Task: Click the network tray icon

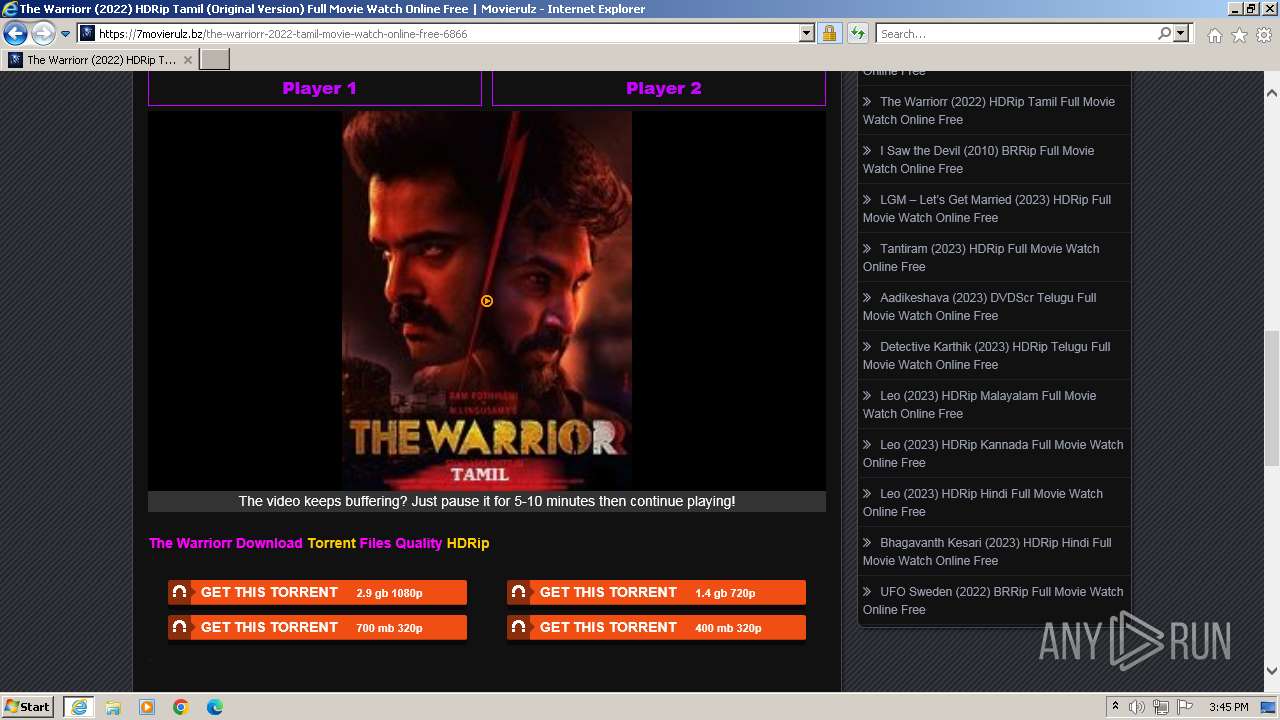Action: coord(1161,707)
